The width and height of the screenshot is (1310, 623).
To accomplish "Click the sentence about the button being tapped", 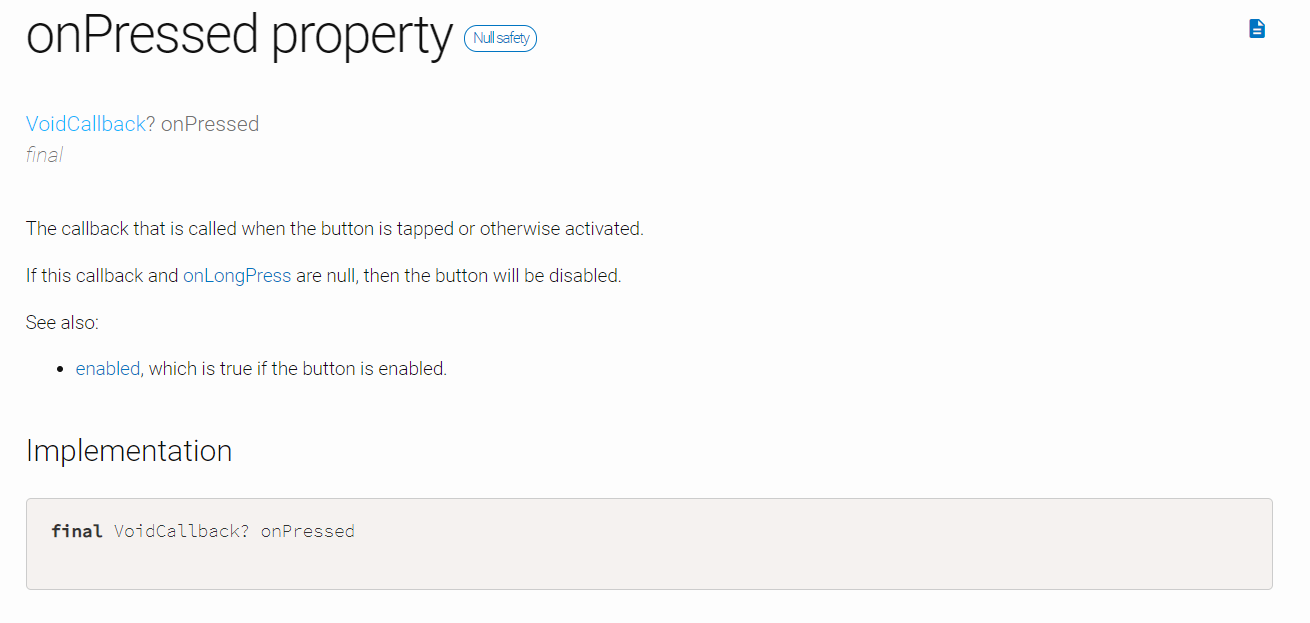I will [x=335, y=228].
